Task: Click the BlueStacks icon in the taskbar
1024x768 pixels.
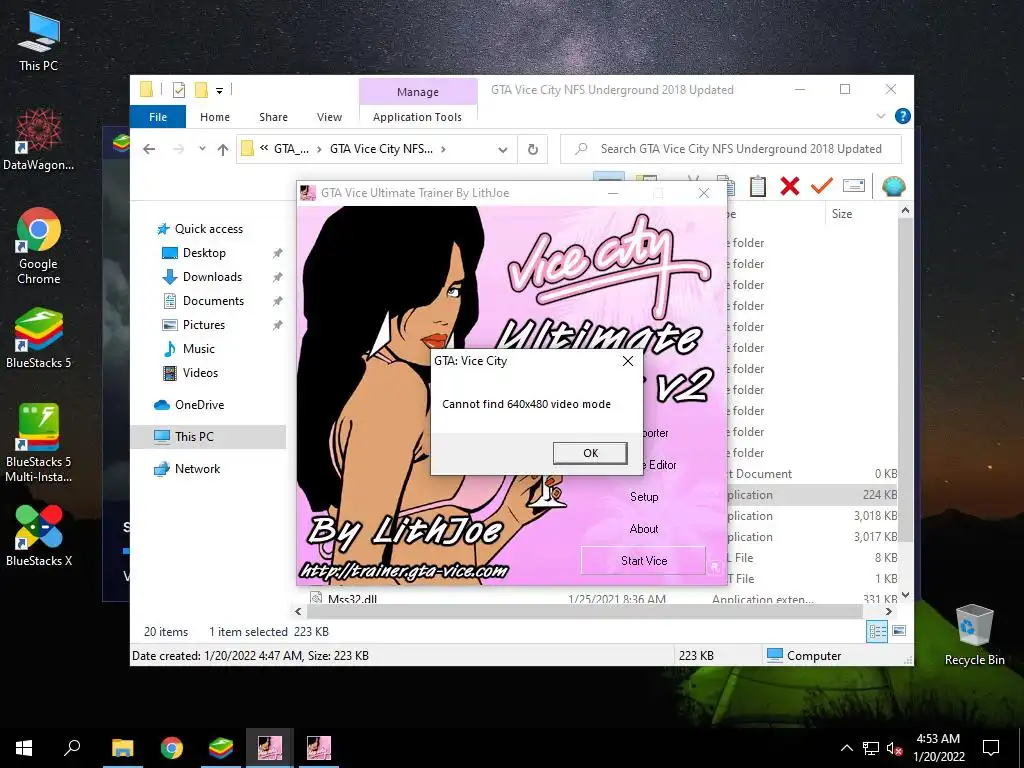Action: (x=221, y=748)
